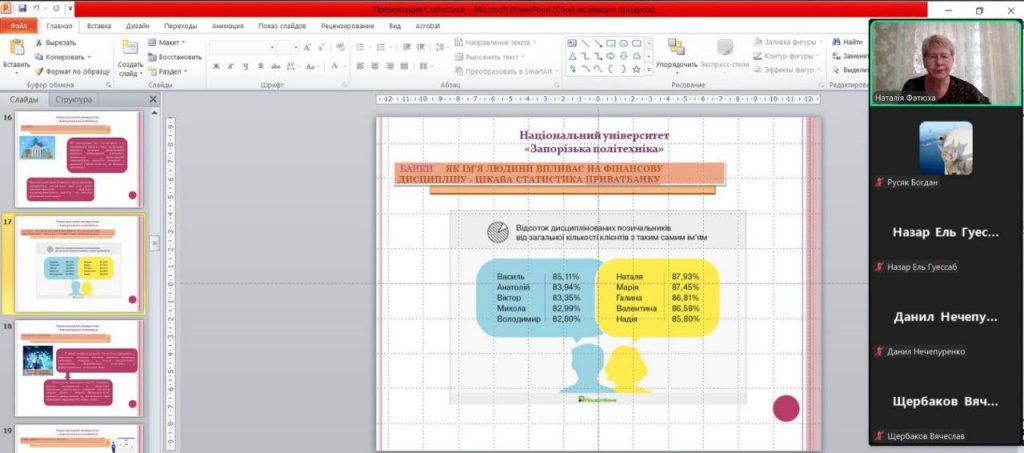Click the Find (Найти) binoculars icon

pos(835,42)
